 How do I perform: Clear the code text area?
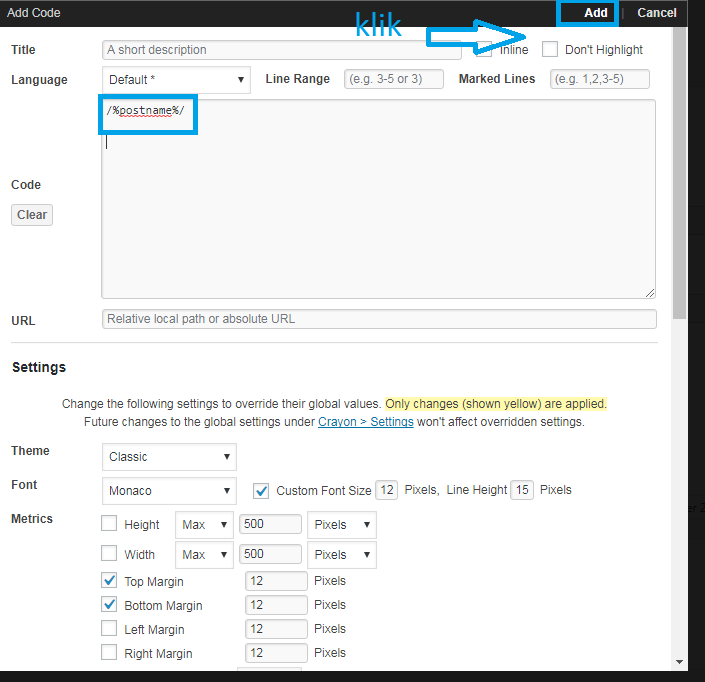point(32,215)
